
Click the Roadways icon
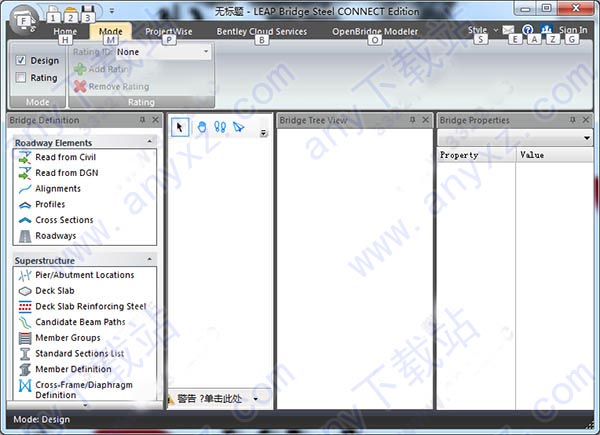coord(25,236)
